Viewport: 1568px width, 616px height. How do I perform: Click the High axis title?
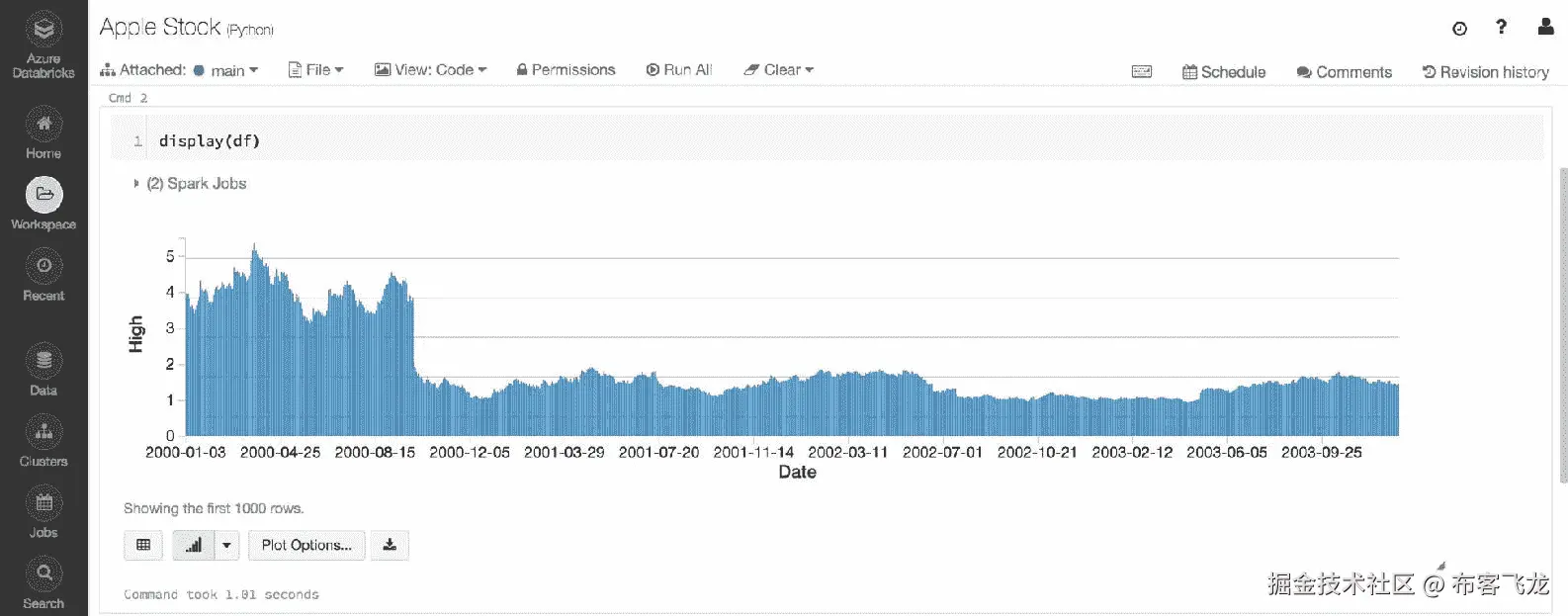coord(136,334)
